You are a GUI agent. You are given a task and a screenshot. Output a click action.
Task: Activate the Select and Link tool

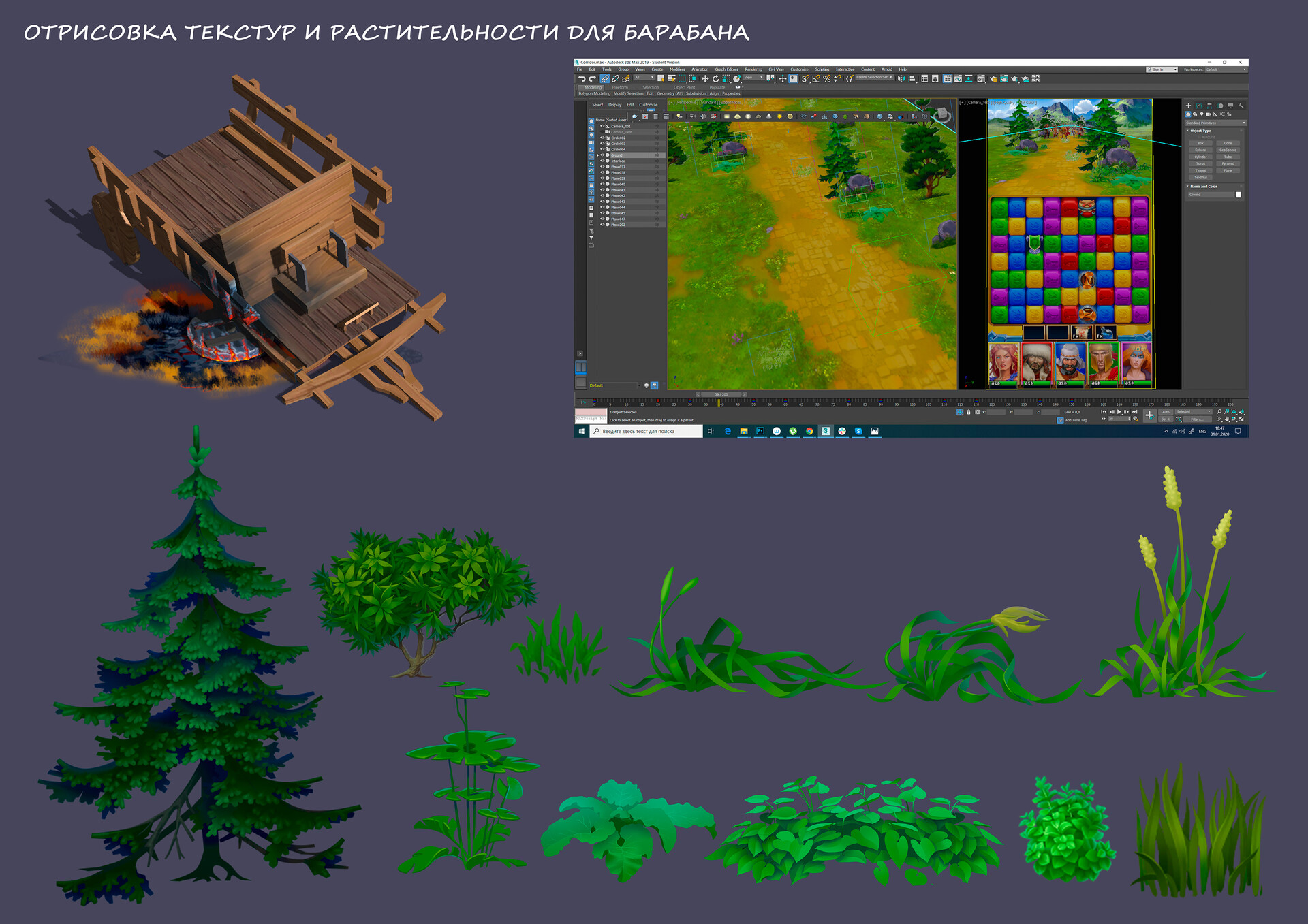(x=605, y=78)
